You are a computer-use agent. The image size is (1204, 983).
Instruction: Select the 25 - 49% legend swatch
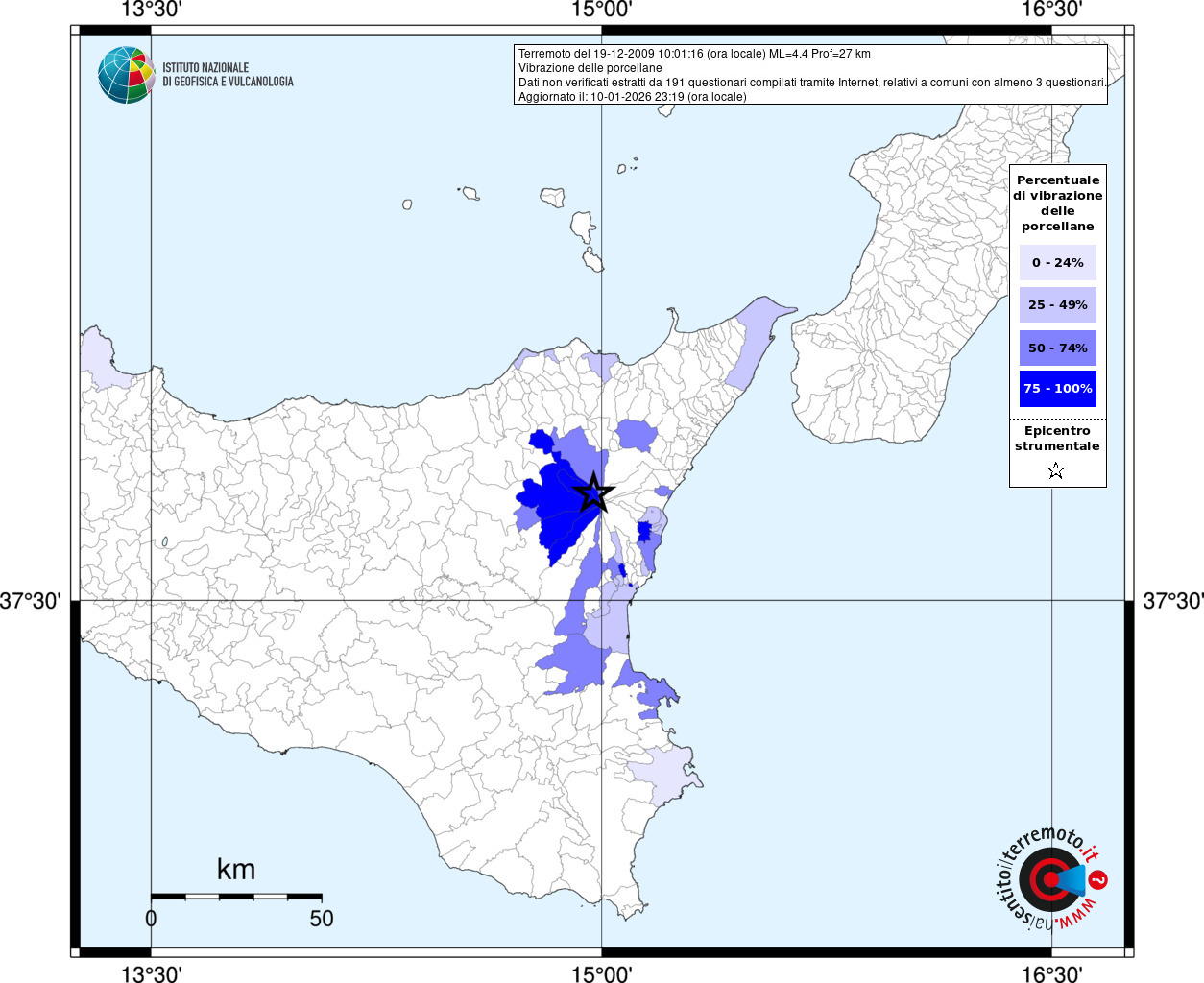coord(1058,305)
